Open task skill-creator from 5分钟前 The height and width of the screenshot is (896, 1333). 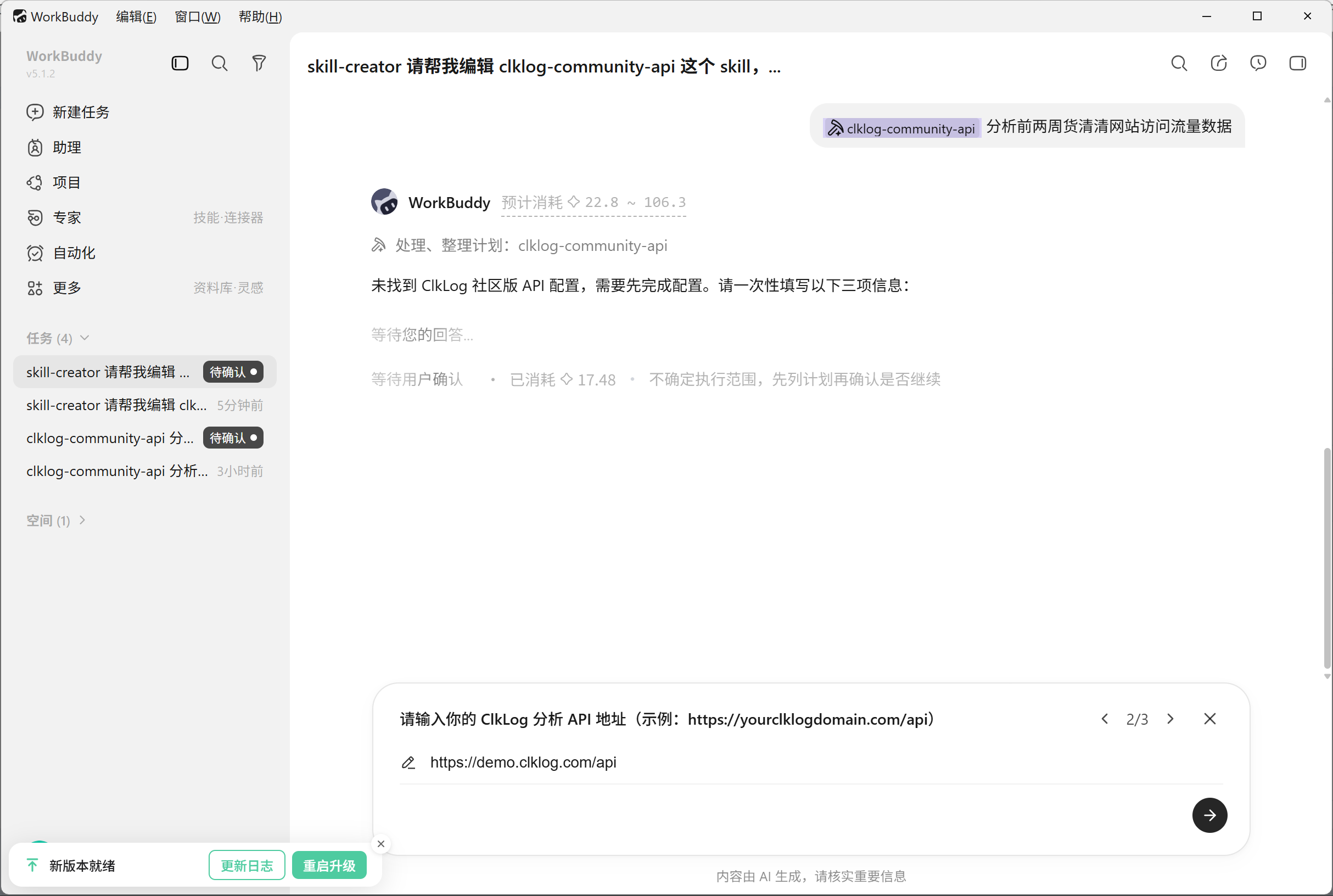(x=144, y=405)
